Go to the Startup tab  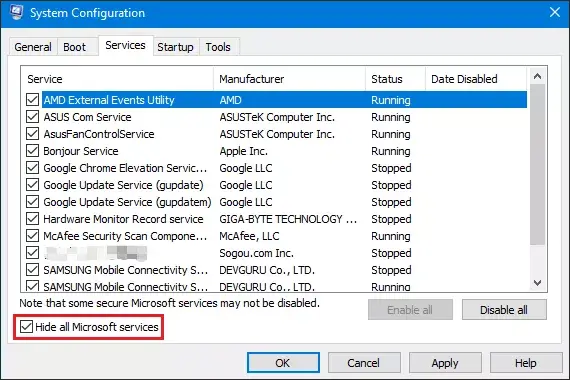(x=175, y=47)
